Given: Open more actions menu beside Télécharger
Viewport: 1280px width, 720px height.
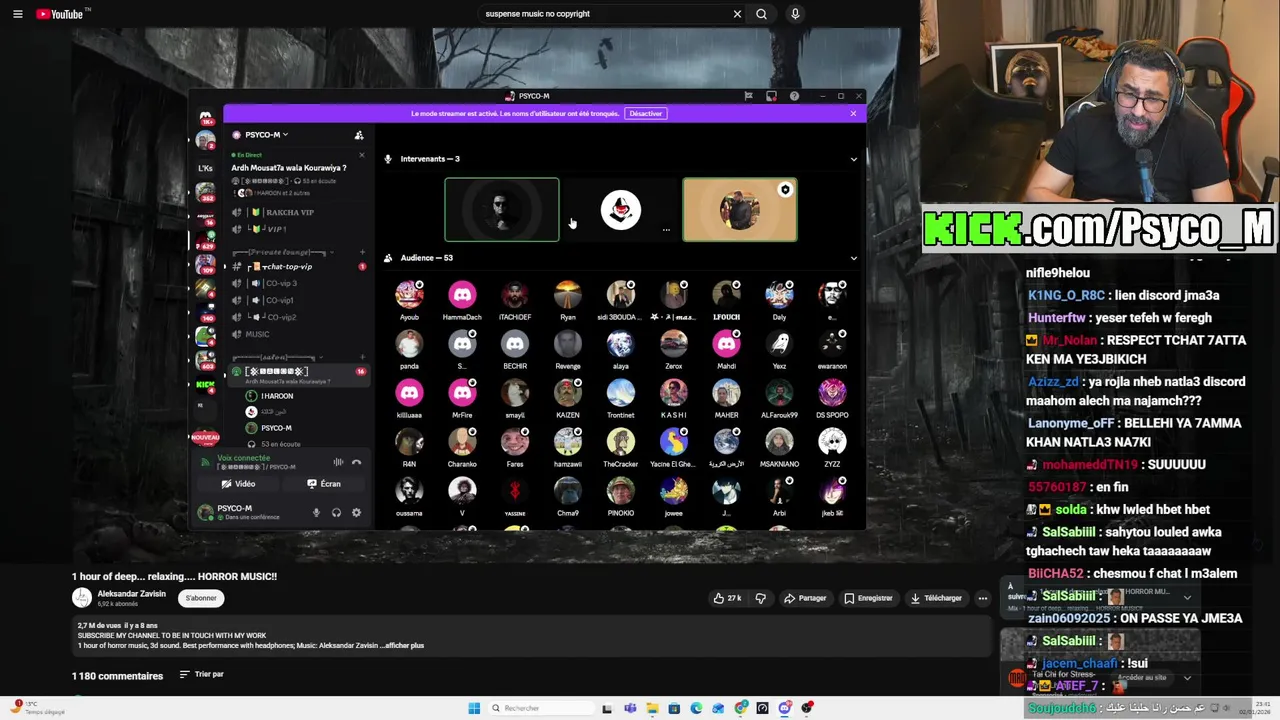Looking at the screenshot, I should [x=982, y=598].
